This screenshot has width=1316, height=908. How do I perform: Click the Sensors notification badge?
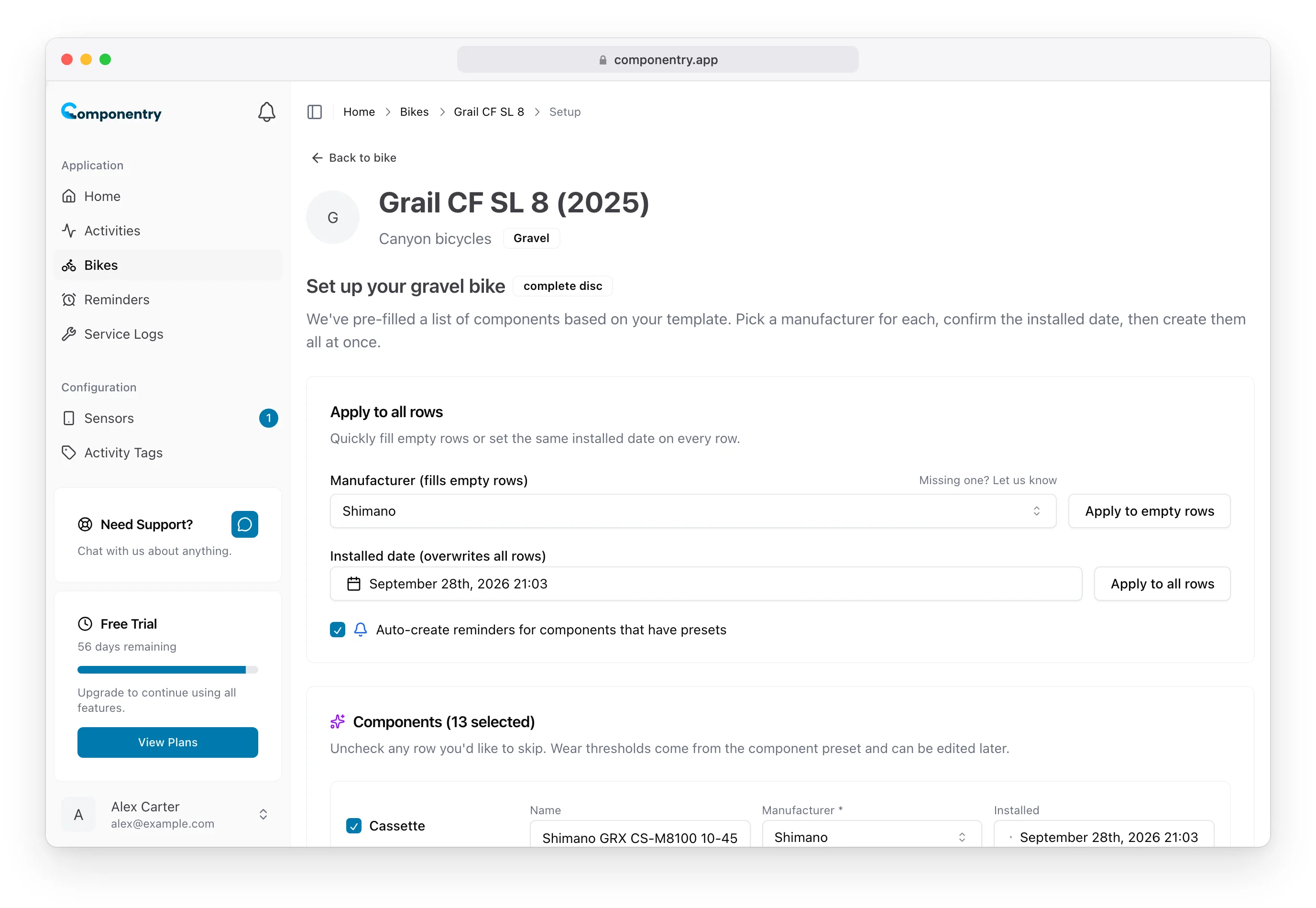268,418
